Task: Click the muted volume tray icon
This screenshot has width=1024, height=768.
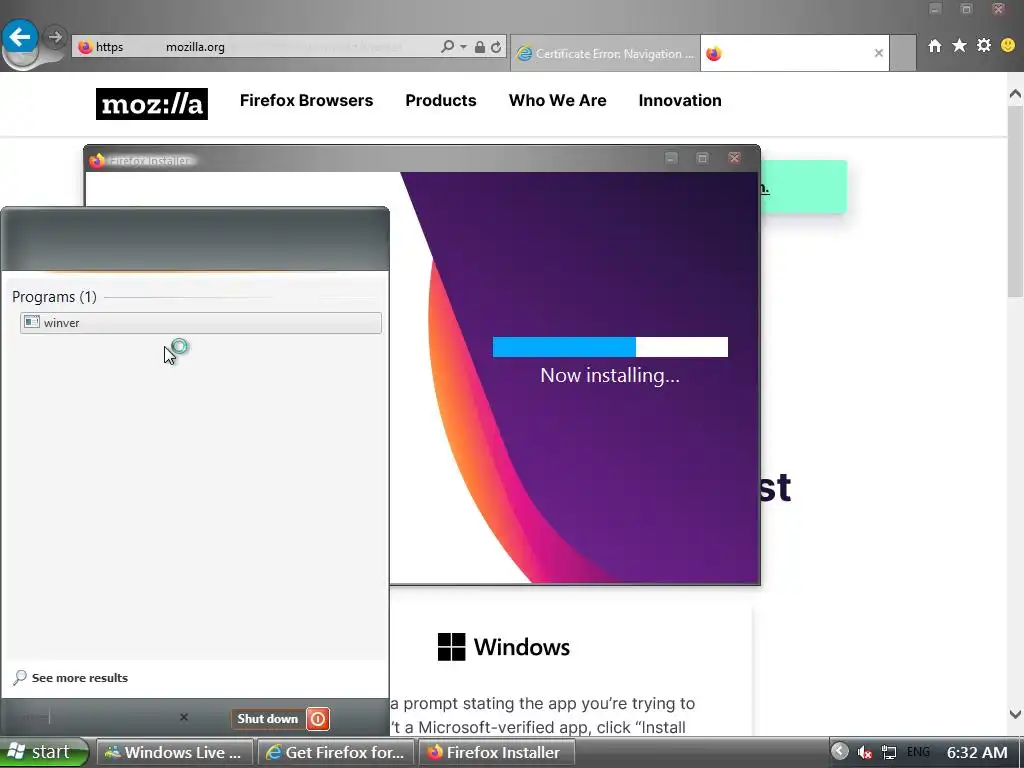Action: pos(865,753)
